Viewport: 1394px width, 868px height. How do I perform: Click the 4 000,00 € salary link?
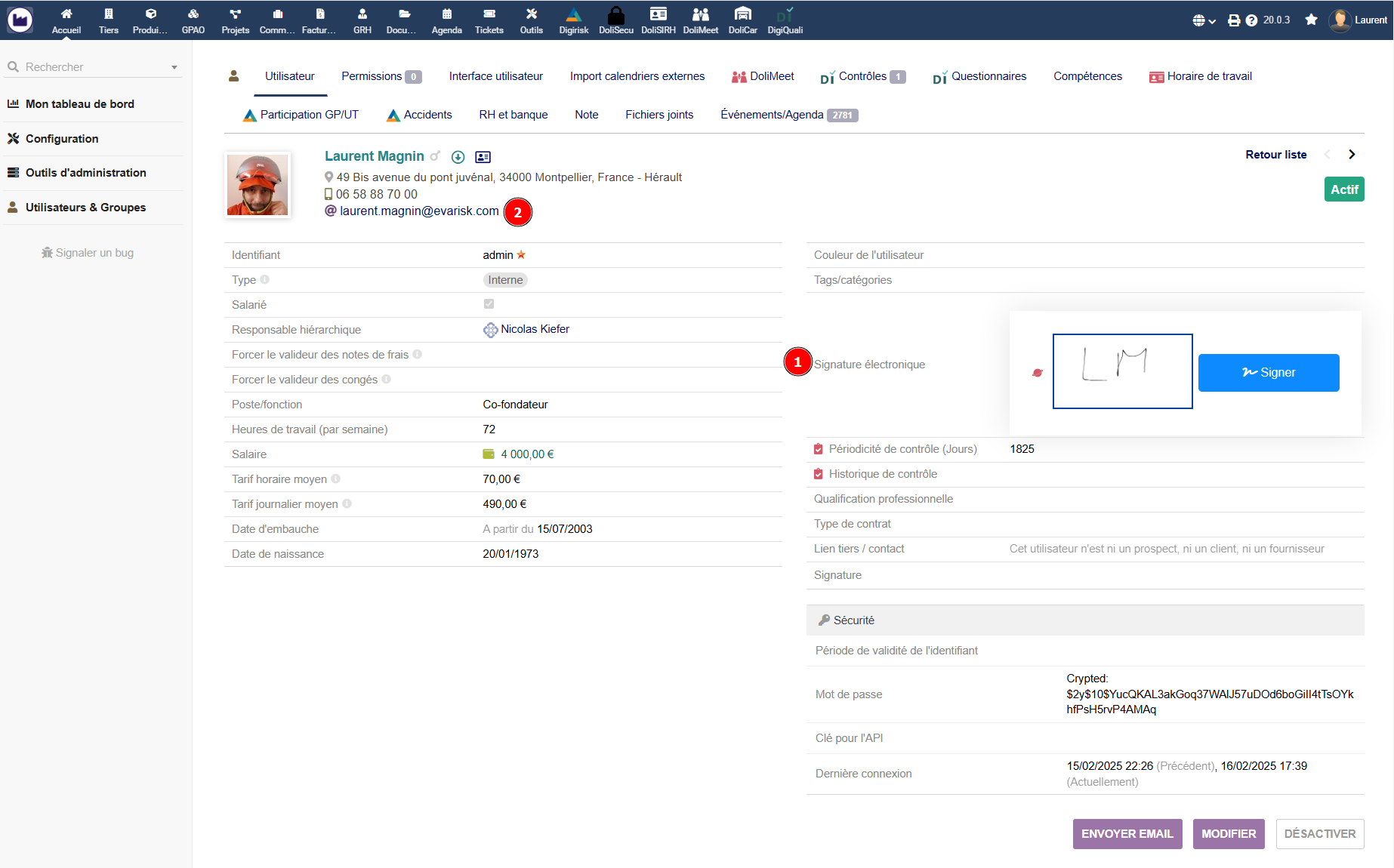527,454
